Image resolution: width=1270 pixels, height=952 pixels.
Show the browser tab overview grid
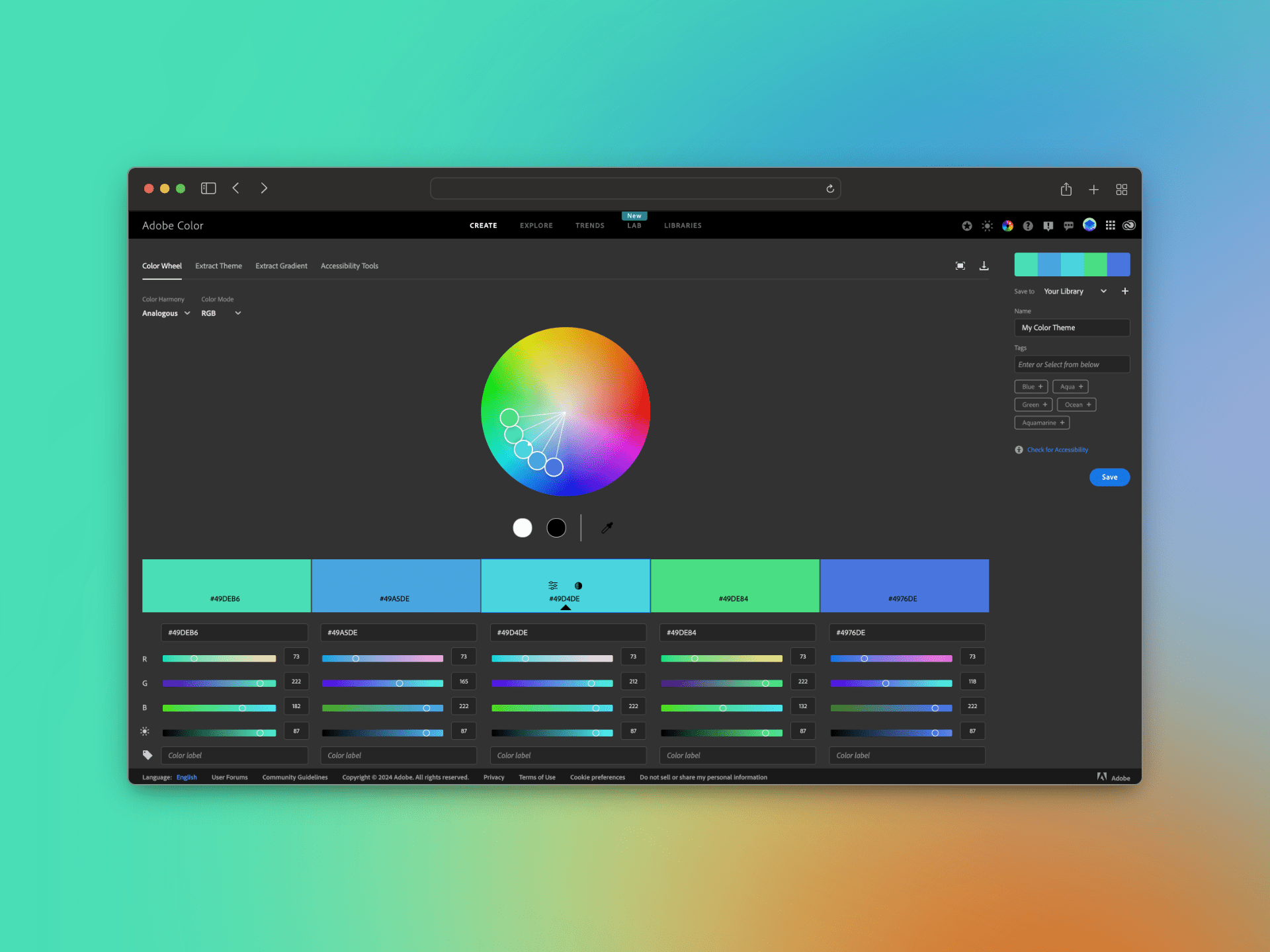pos(1122,190)
